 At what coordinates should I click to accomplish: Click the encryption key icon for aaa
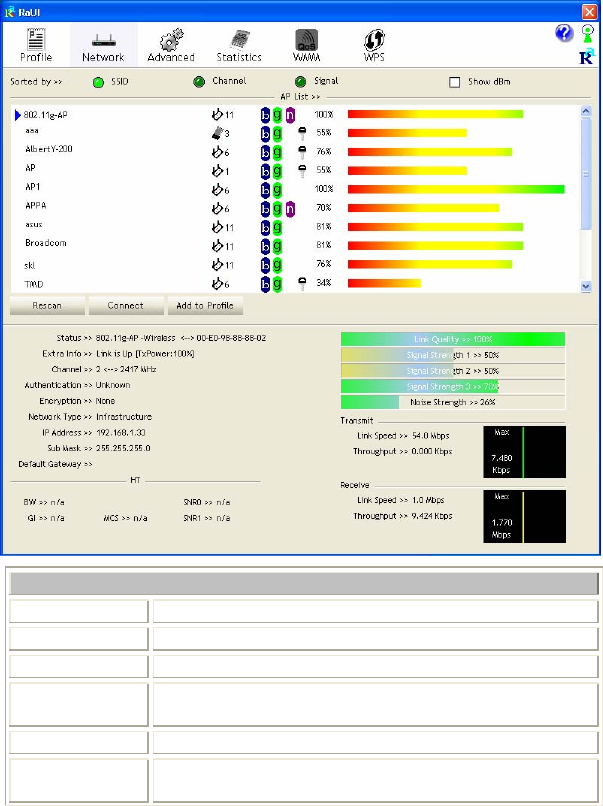click(x=302, y=134)
